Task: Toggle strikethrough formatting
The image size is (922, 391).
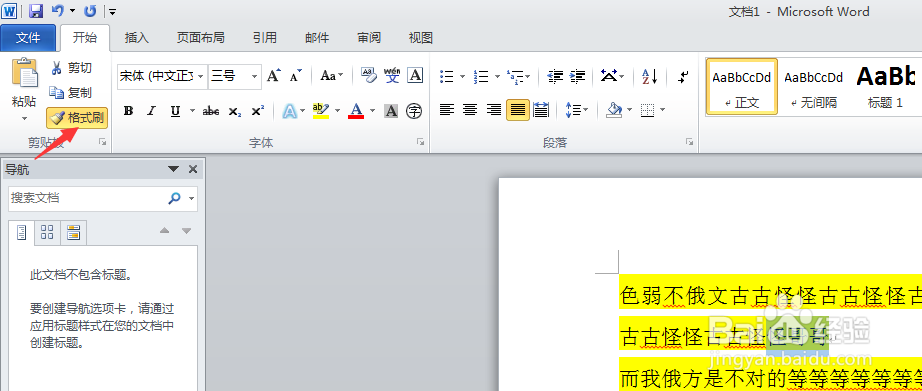Action: [211, 111]
